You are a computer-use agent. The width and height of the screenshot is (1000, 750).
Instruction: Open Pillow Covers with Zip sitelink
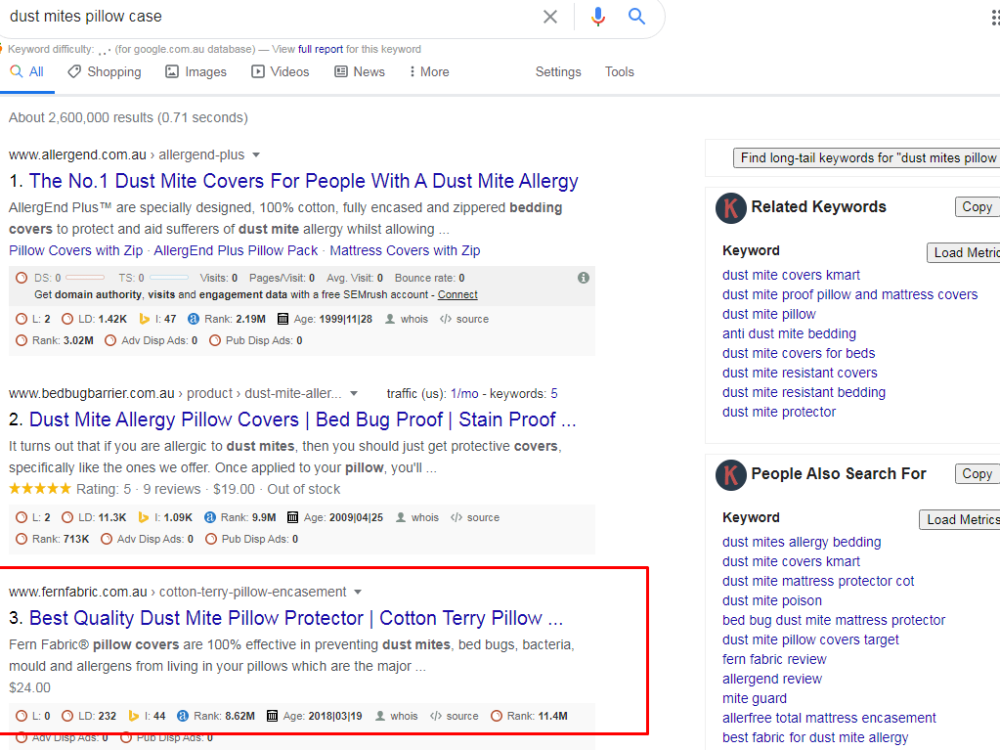76,251
